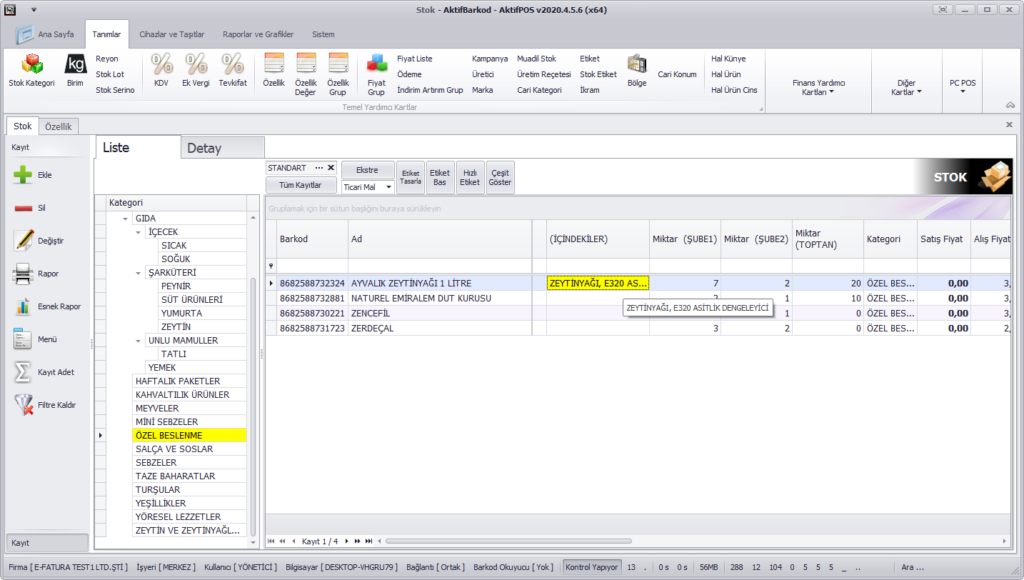Click the Ekstre button
Image resolution: width=1024 pixels, height=580 pixels.
[x=367, y=170]
